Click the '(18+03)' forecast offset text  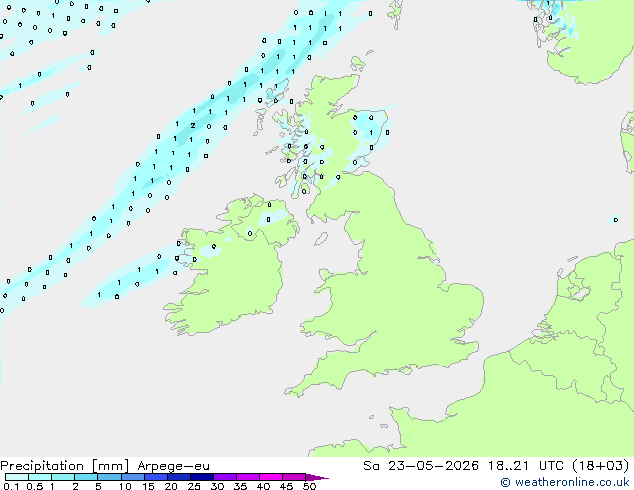[x=601, y=466]
